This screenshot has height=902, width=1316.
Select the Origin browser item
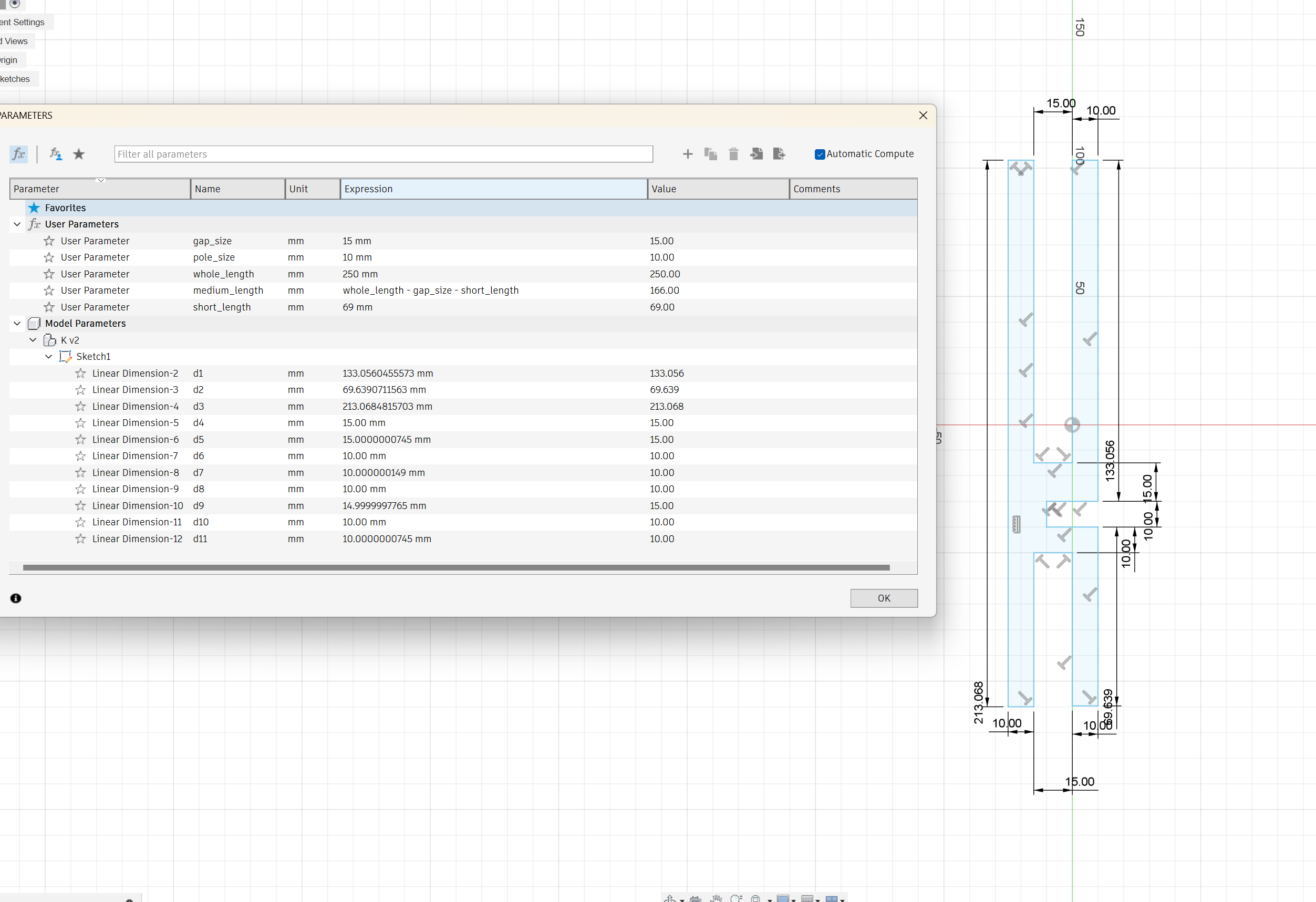pos(9,60)
